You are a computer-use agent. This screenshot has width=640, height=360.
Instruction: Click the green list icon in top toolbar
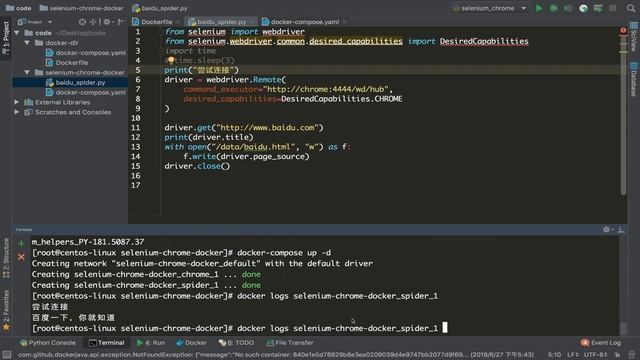598,8
